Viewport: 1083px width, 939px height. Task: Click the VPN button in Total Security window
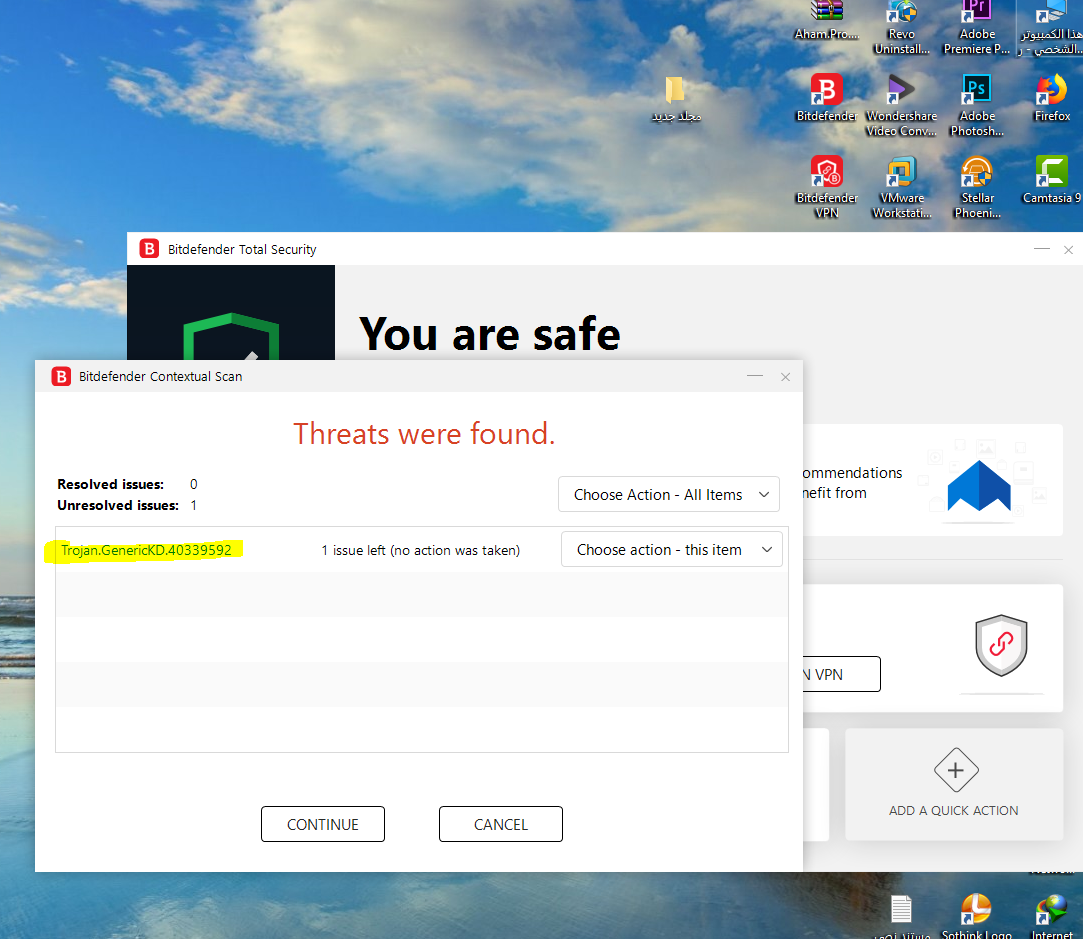[x=841, y=674]
